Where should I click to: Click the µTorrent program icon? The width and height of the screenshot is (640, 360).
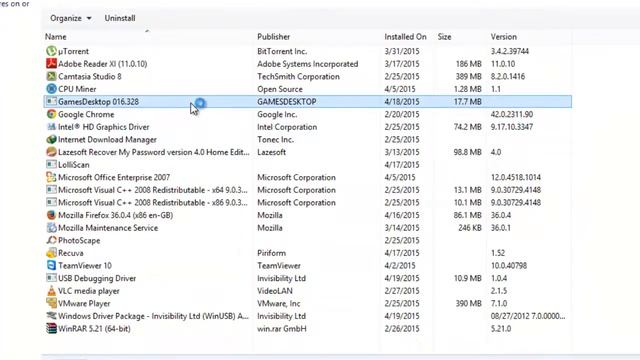(51, 51)
